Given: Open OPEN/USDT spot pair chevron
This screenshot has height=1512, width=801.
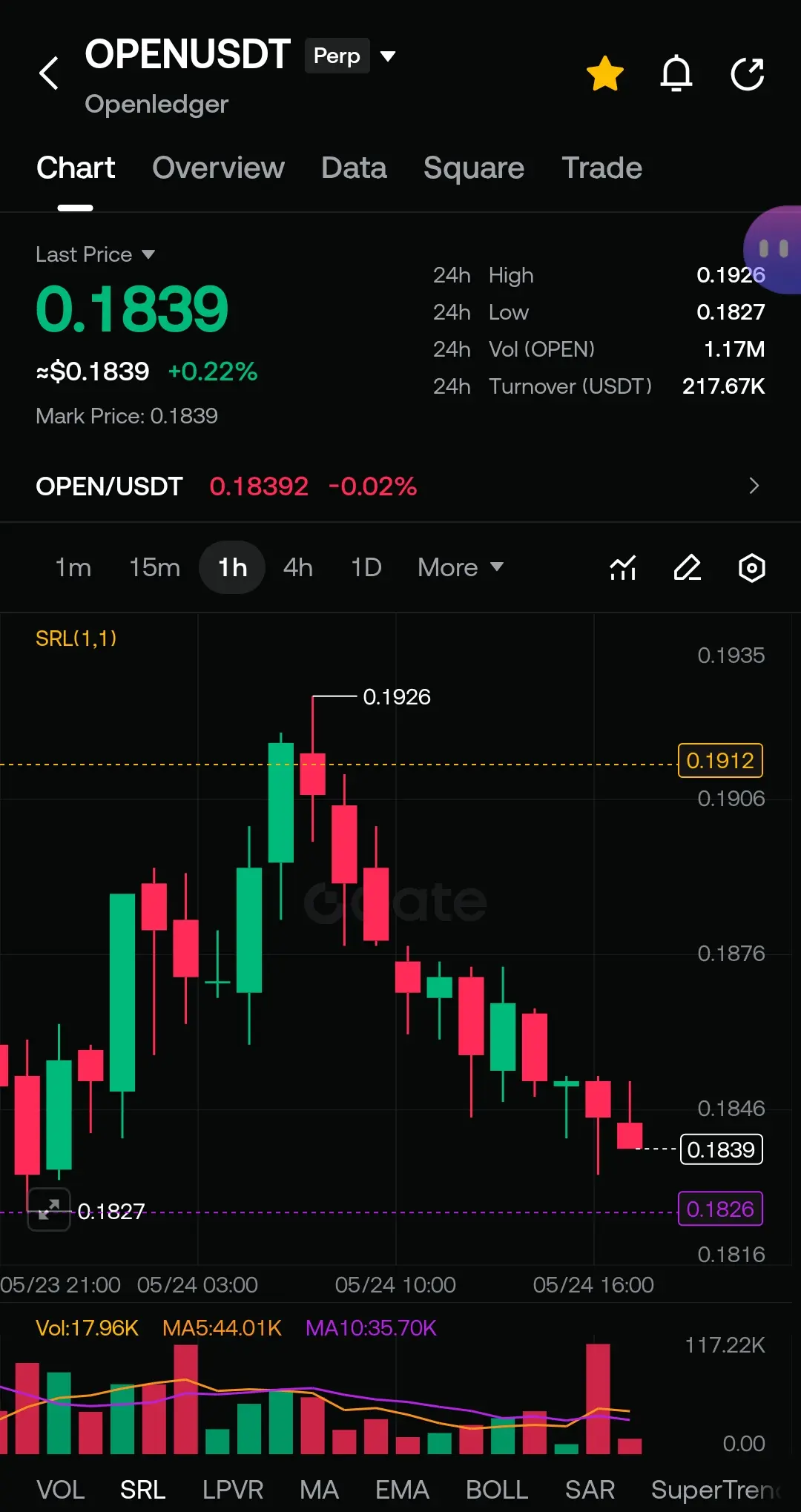Looking at the screenshot, I should (754, 486).
